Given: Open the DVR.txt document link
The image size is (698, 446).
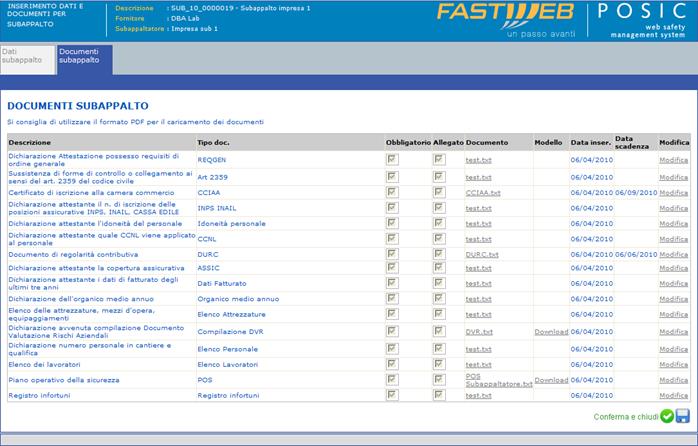Looking at the screenshot, I should point(479,332).
